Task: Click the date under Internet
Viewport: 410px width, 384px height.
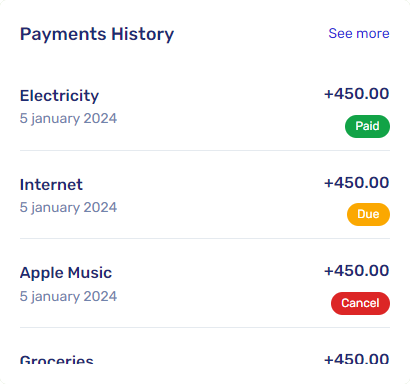Action: [x=68, y=208]
